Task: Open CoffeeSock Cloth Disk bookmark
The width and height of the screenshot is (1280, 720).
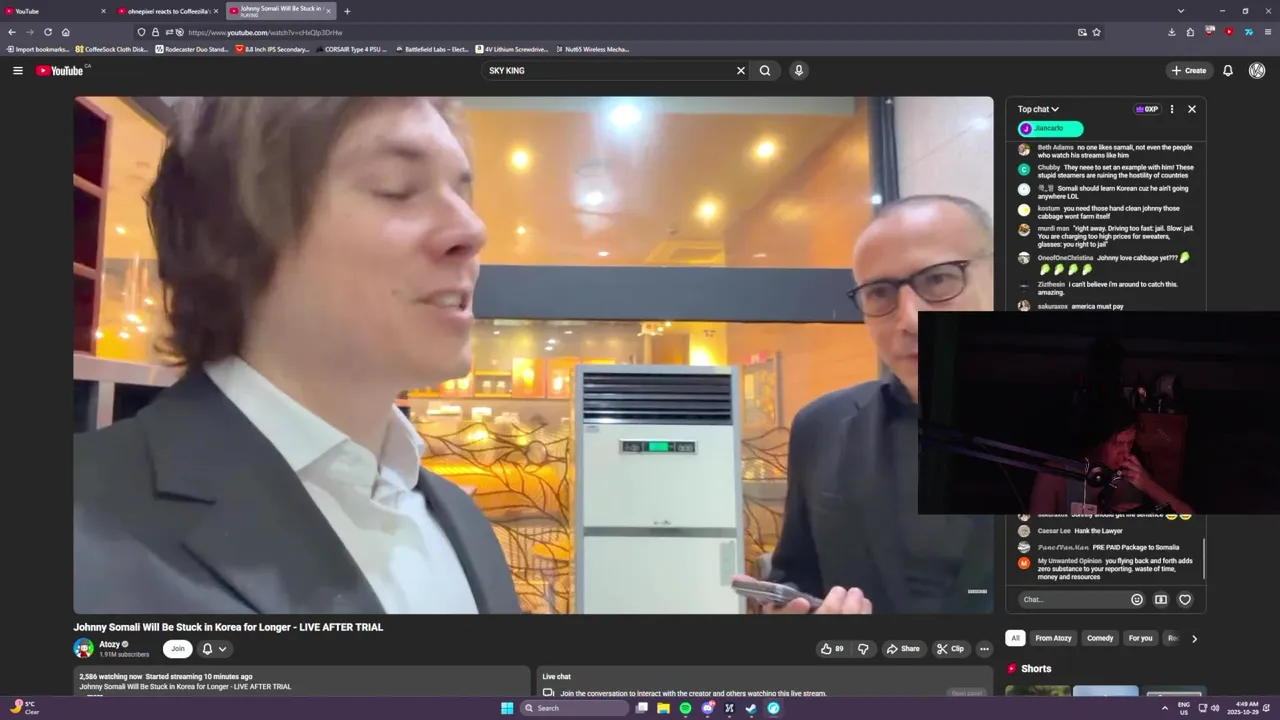Action: click(x=111, y=49)
